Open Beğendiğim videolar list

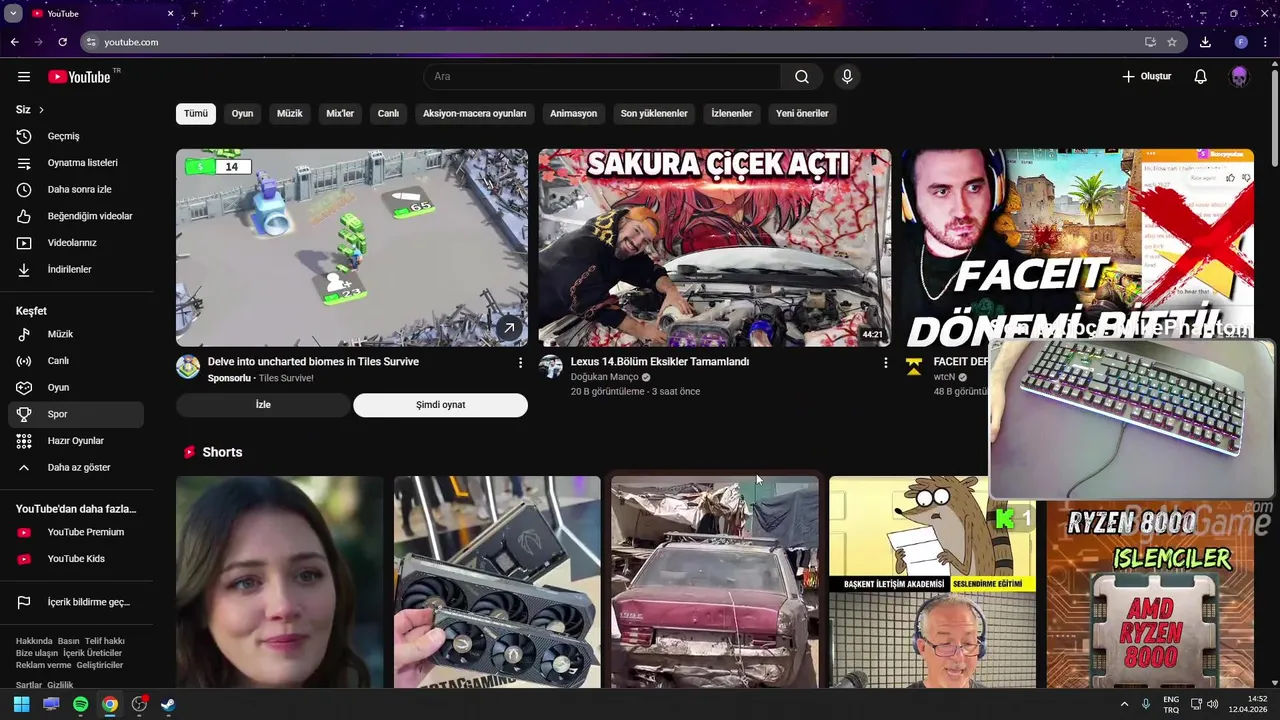pyautogui.click(x=76, y=216)
